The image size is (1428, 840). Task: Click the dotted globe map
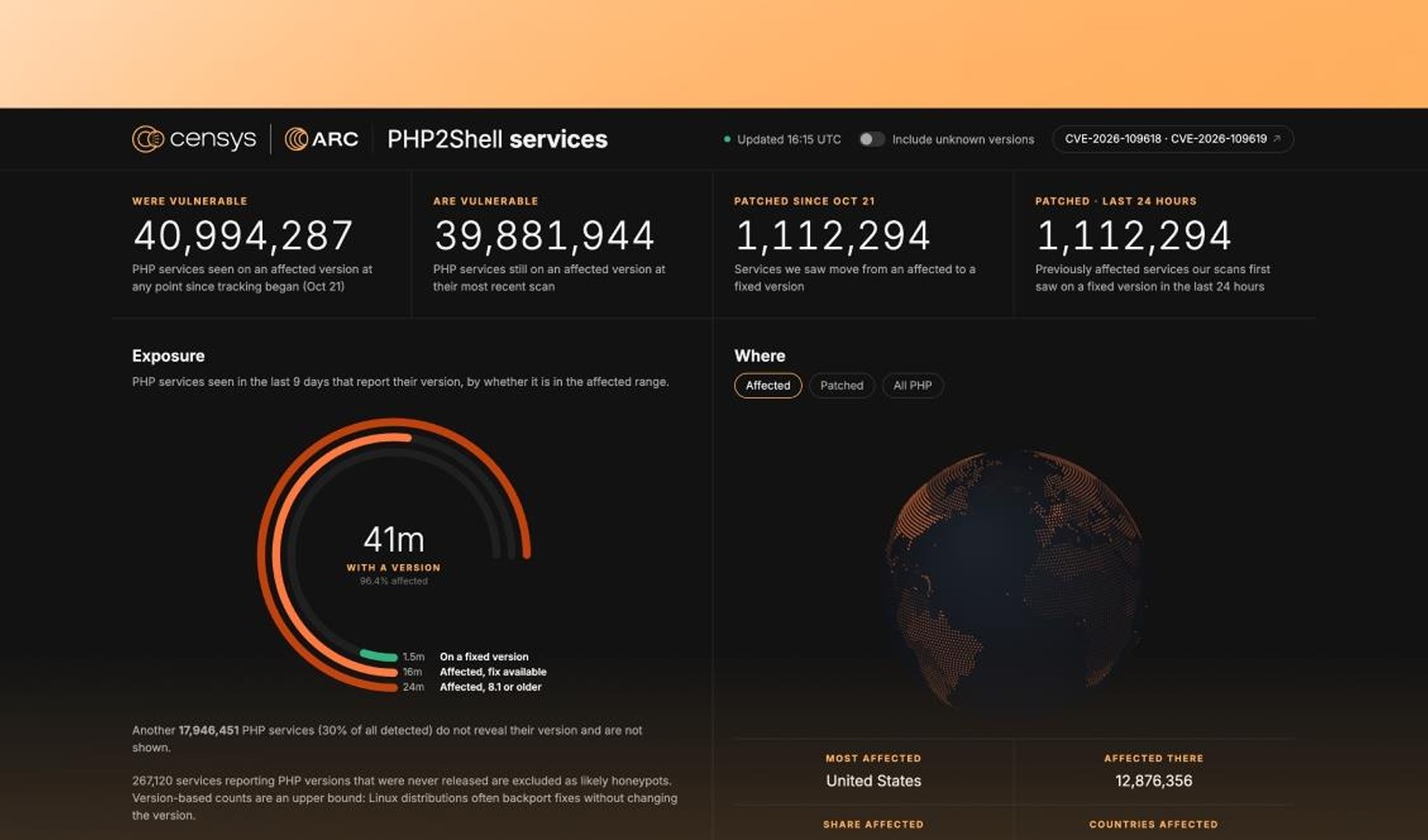[1015, 580]
